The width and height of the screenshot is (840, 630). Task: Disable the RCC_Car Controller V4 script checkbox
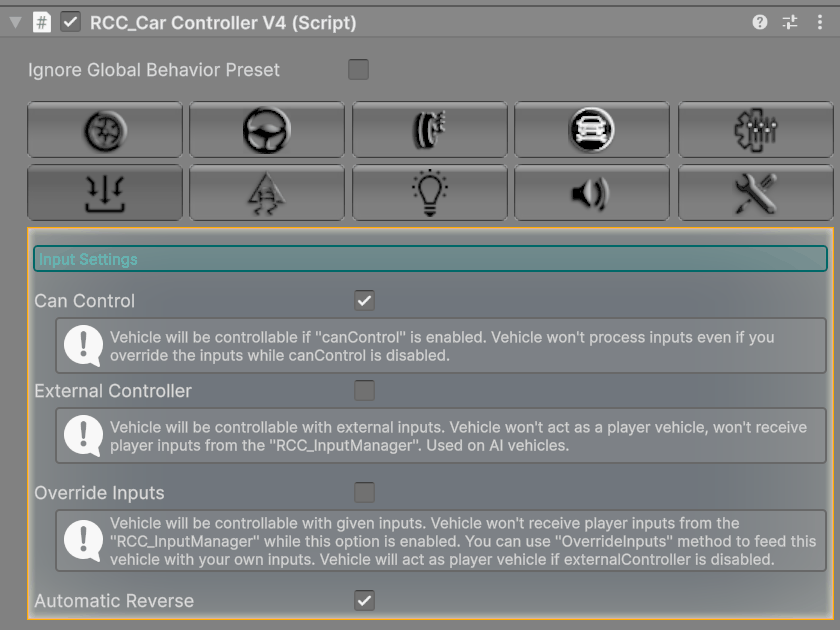(x=70, y=22)
